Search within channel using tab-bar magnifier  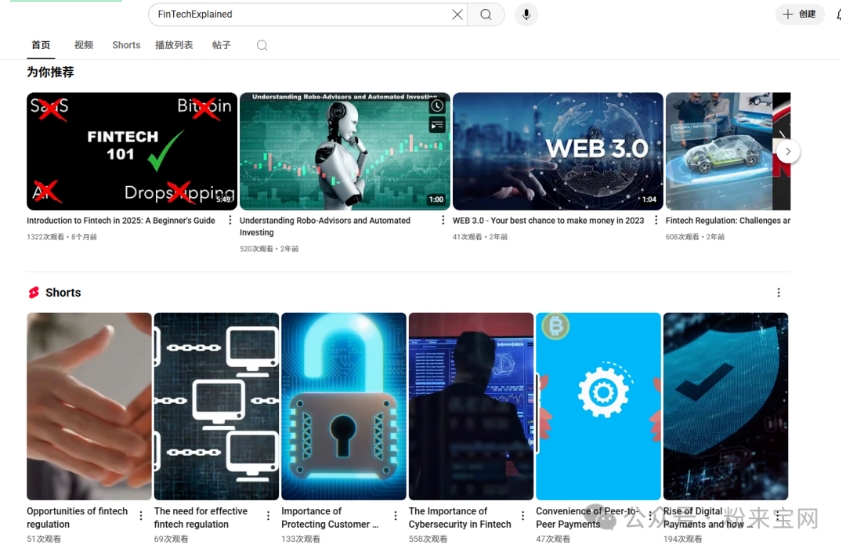click(x=262, y=46)
